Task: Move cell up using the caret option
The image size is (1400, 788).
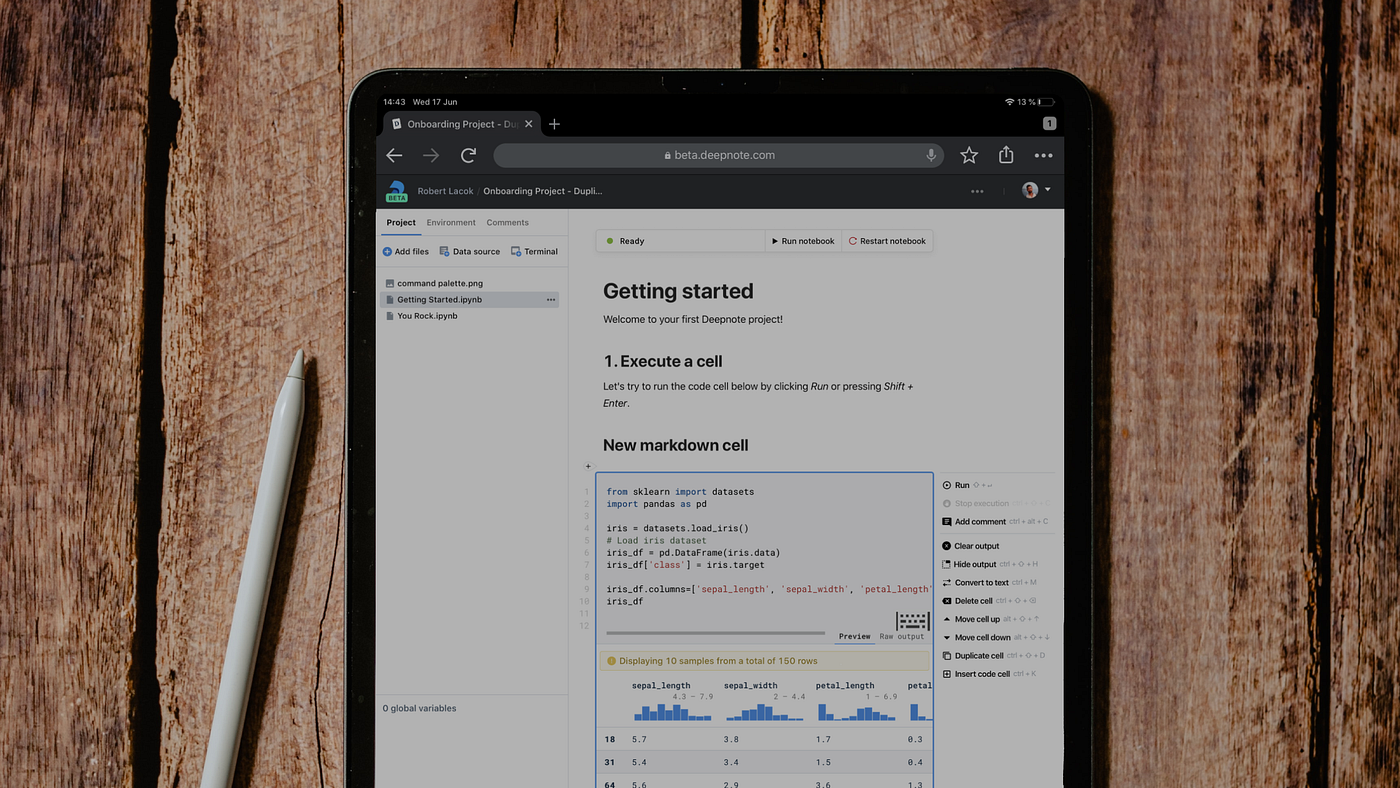Action: (x=947, y=618)
